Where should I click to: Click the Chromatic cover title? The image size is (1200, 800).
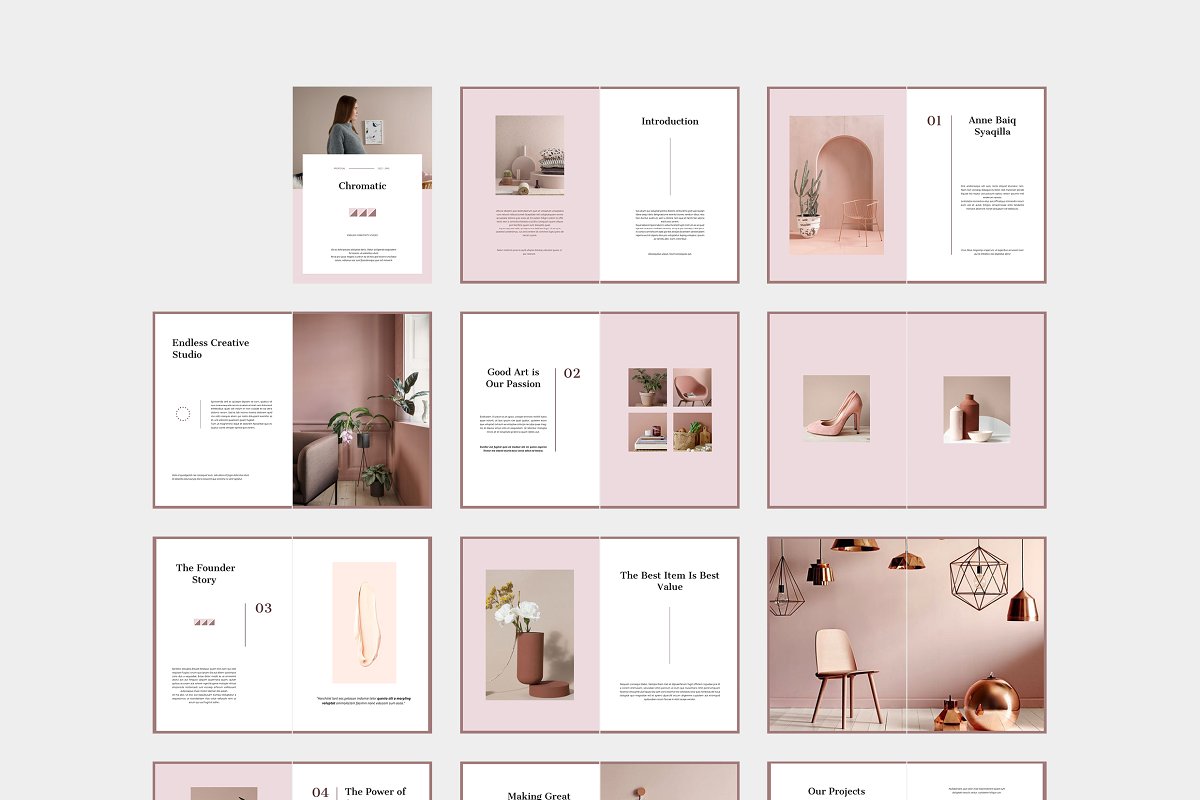362,186
